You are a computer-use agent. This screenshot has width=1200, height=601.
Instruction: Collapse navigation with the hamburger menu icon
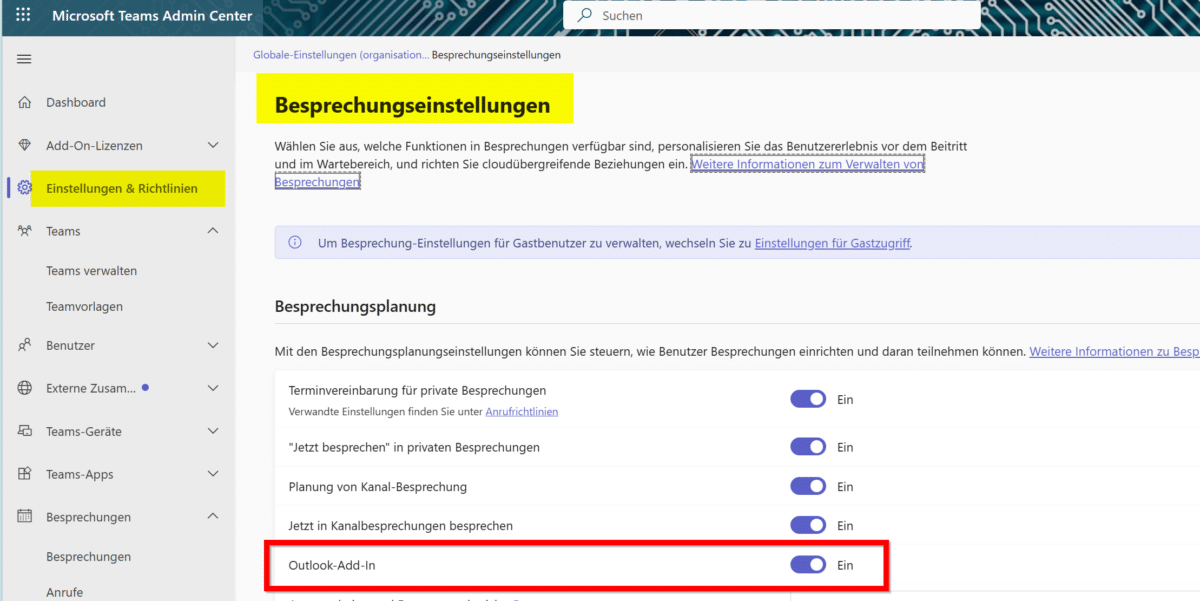[x=24, y=59]
